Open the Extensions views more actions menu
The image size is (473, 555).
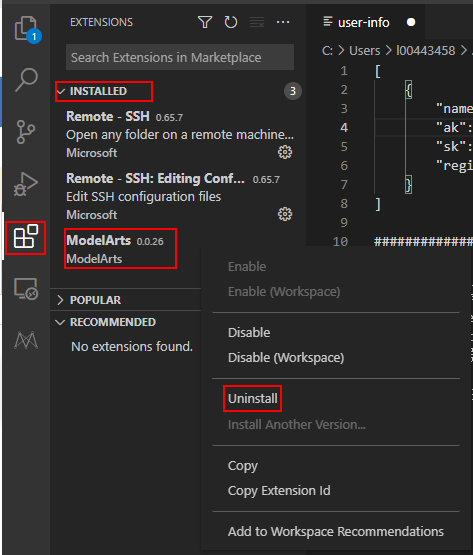coord(283,22)
